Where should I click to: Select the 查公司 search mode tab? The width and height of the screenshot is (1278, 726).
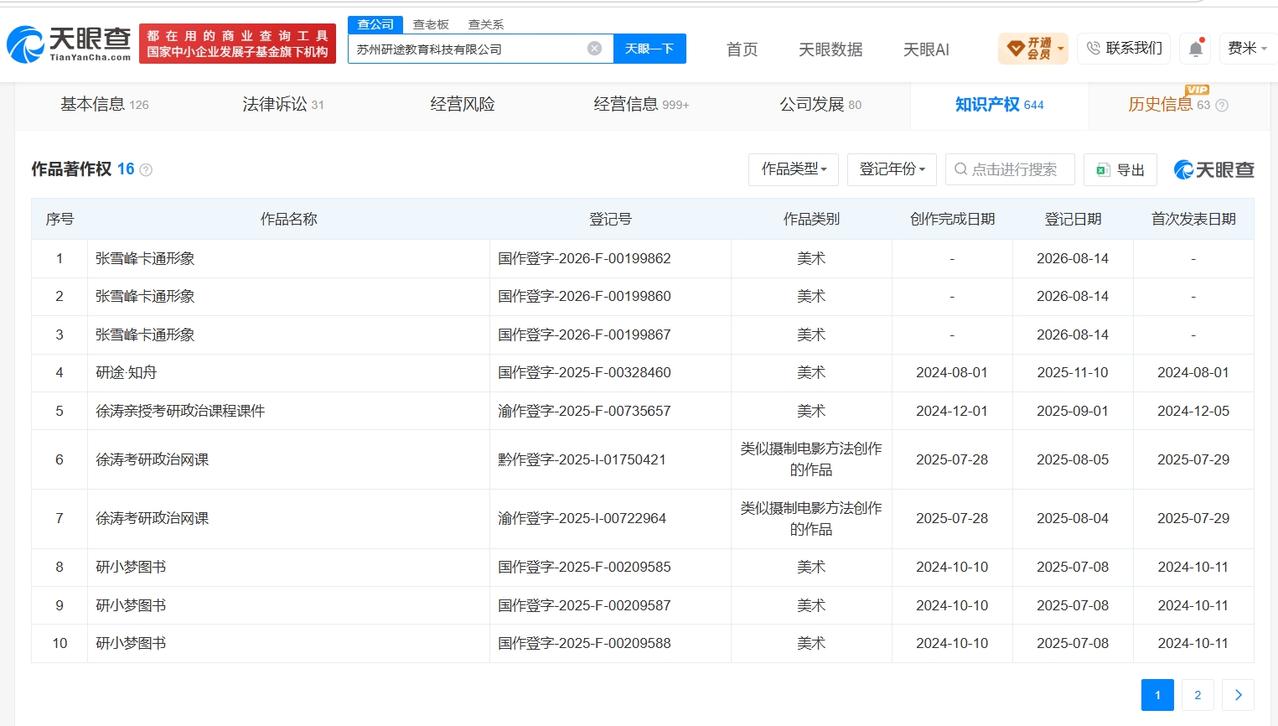[x=376, y=24]
